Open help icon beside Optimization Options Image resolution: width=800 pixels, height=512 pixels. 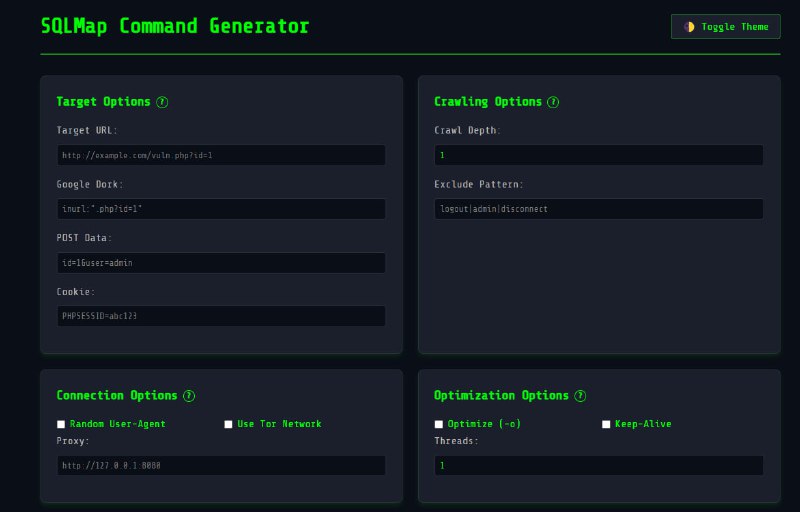[580, 396]
